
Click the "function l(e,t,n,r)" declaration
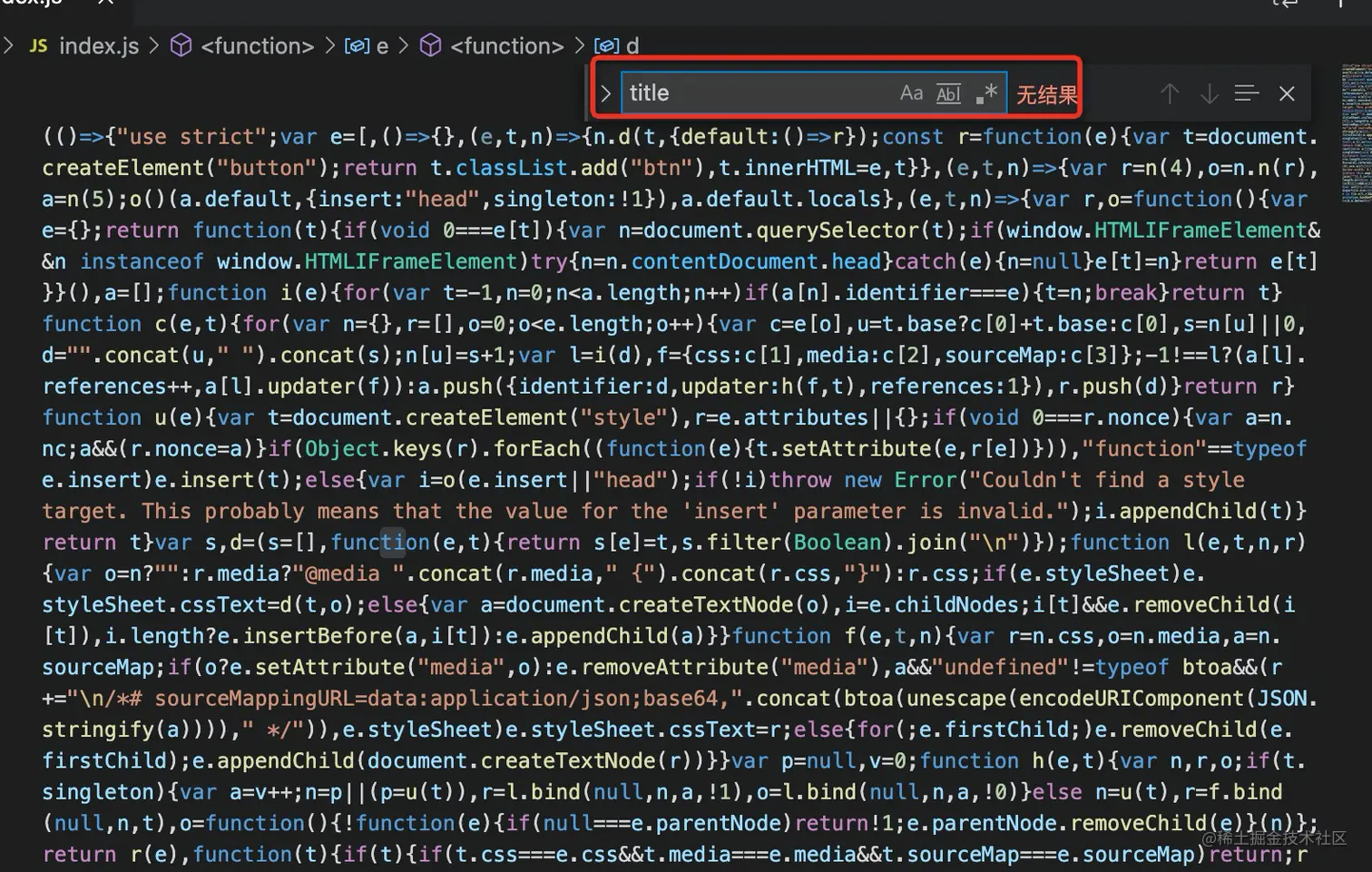(1188, 543)
